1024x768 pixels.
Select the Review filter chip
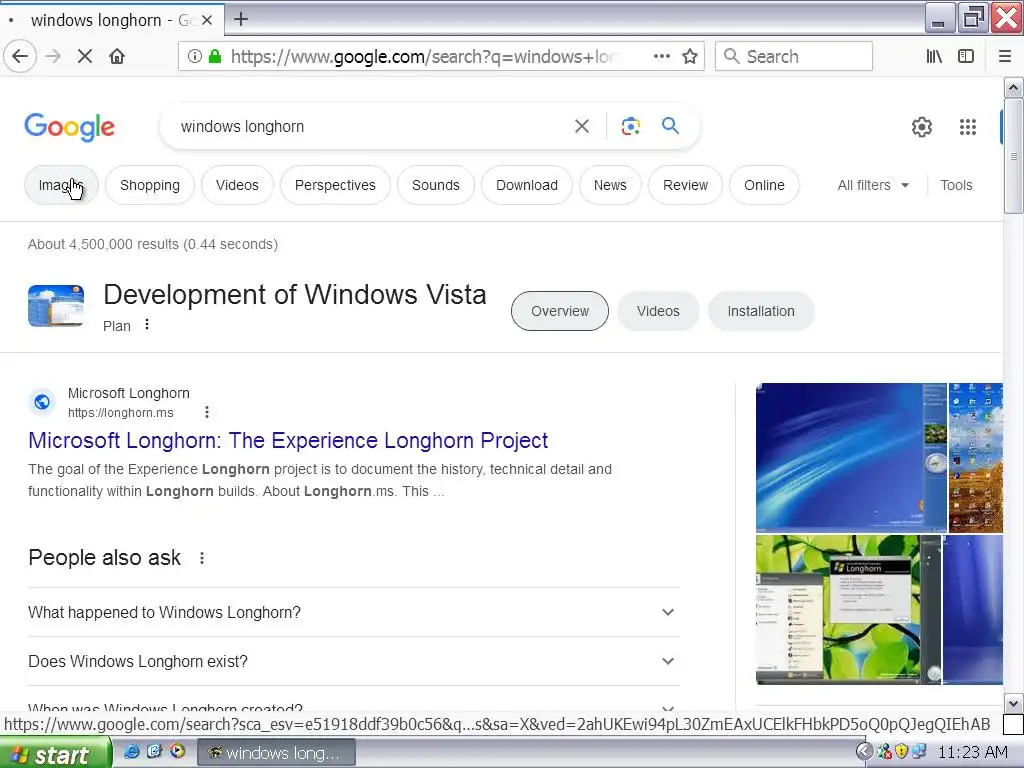pos(685,185)
